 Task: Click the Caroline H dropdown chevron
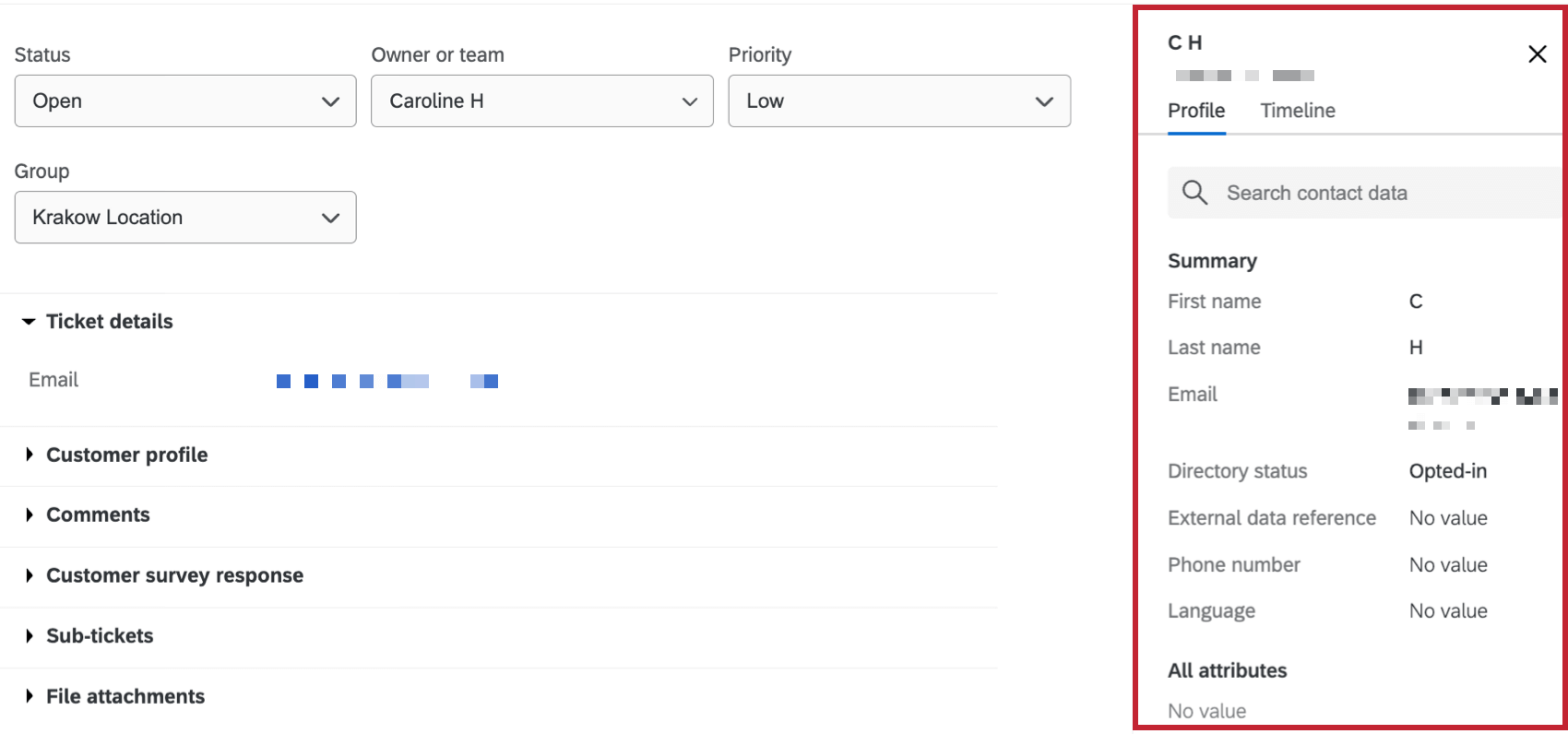click(689, 101)
